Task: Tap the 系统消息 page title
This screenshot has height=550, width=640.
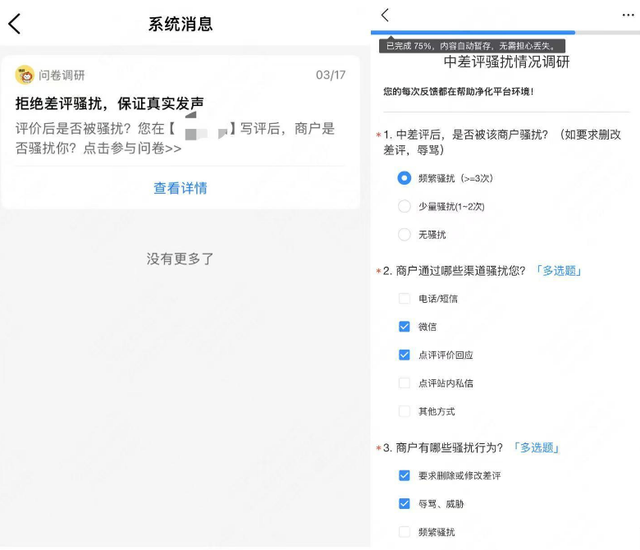Action: (180, 24)
